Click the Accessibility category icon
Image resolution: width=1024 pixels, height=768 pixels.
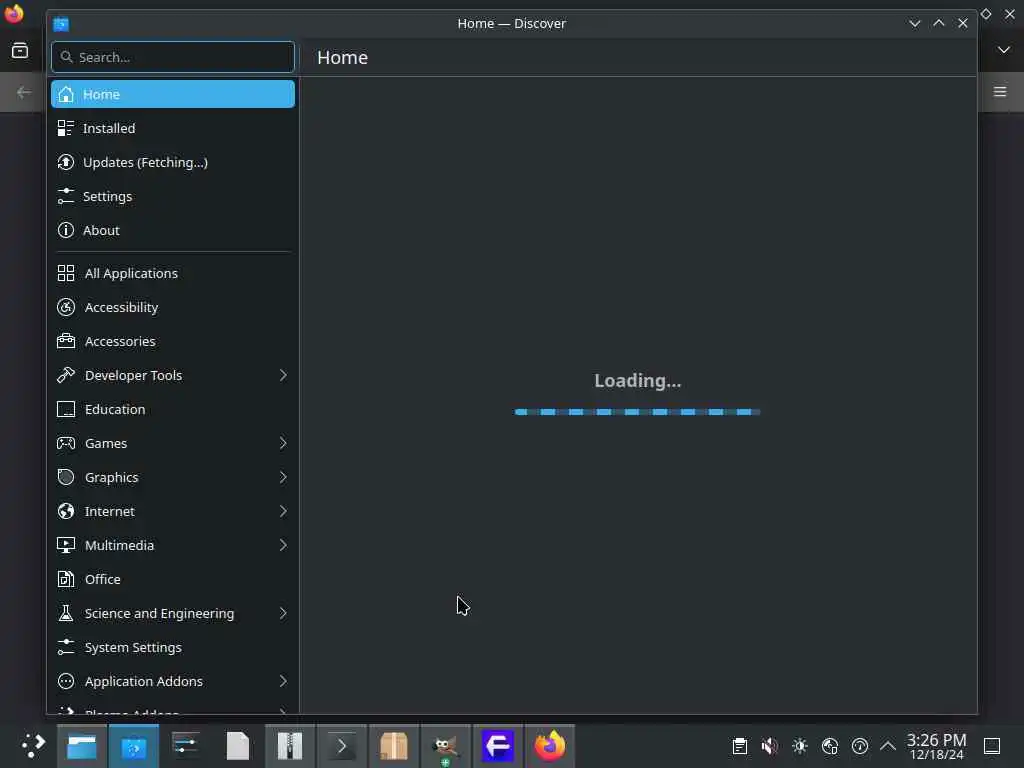[x=66, y=307]
